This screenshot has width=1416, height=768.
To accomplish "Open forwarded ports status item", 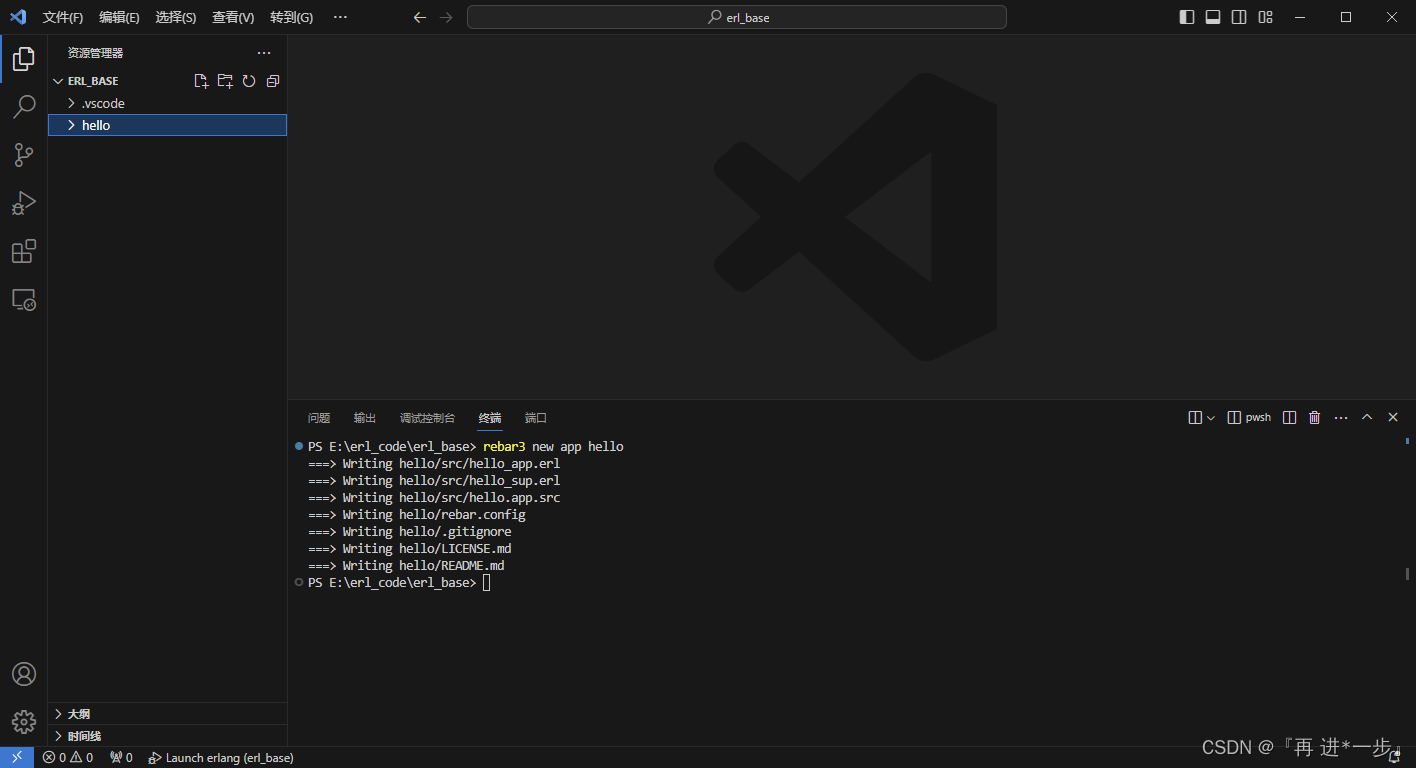I will tap(121, 758).
